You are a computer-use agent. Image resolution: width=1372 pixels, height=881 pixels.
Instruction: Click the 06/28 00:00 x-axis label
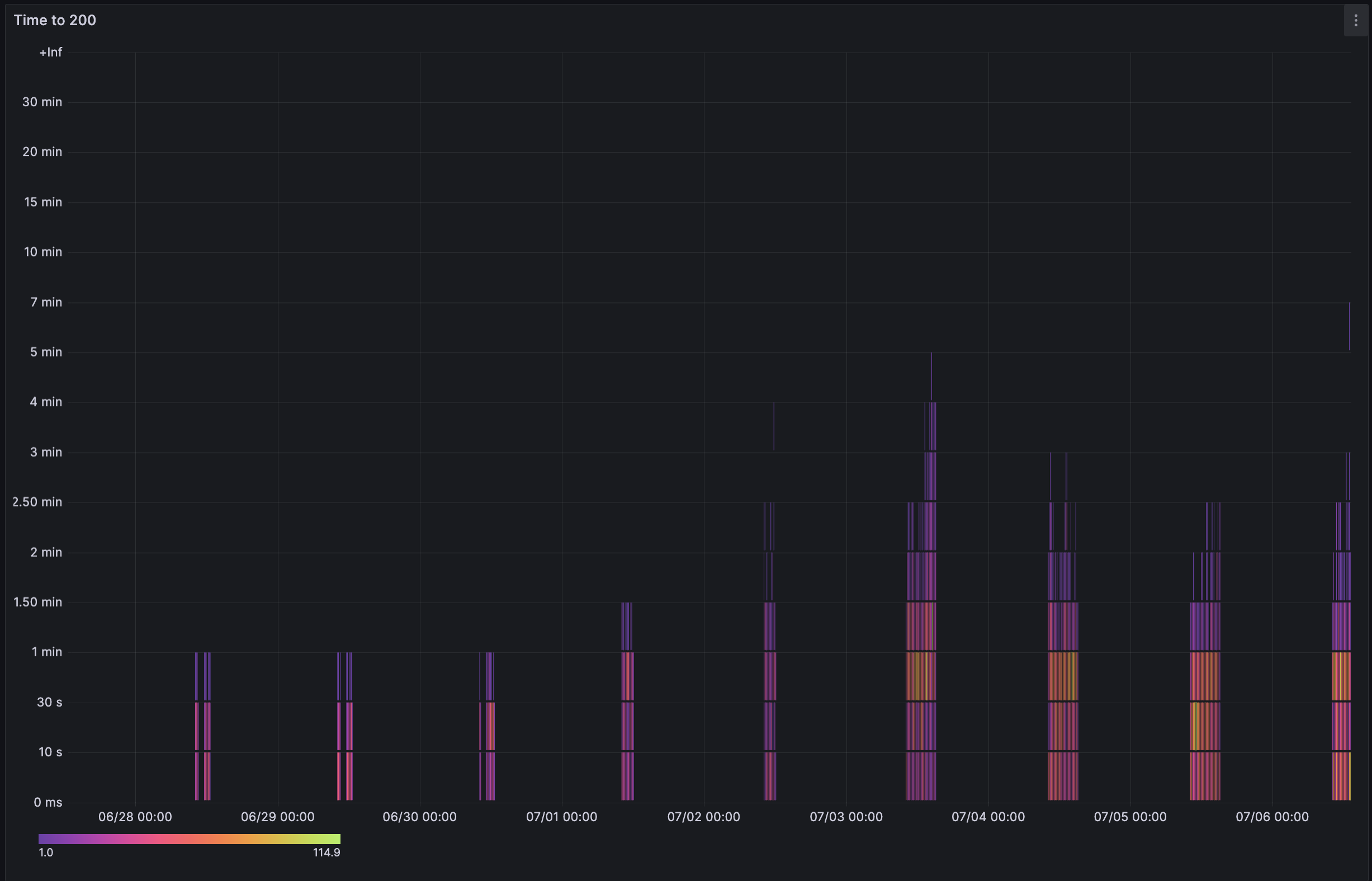pyautogui.click(x=135, y=817)
